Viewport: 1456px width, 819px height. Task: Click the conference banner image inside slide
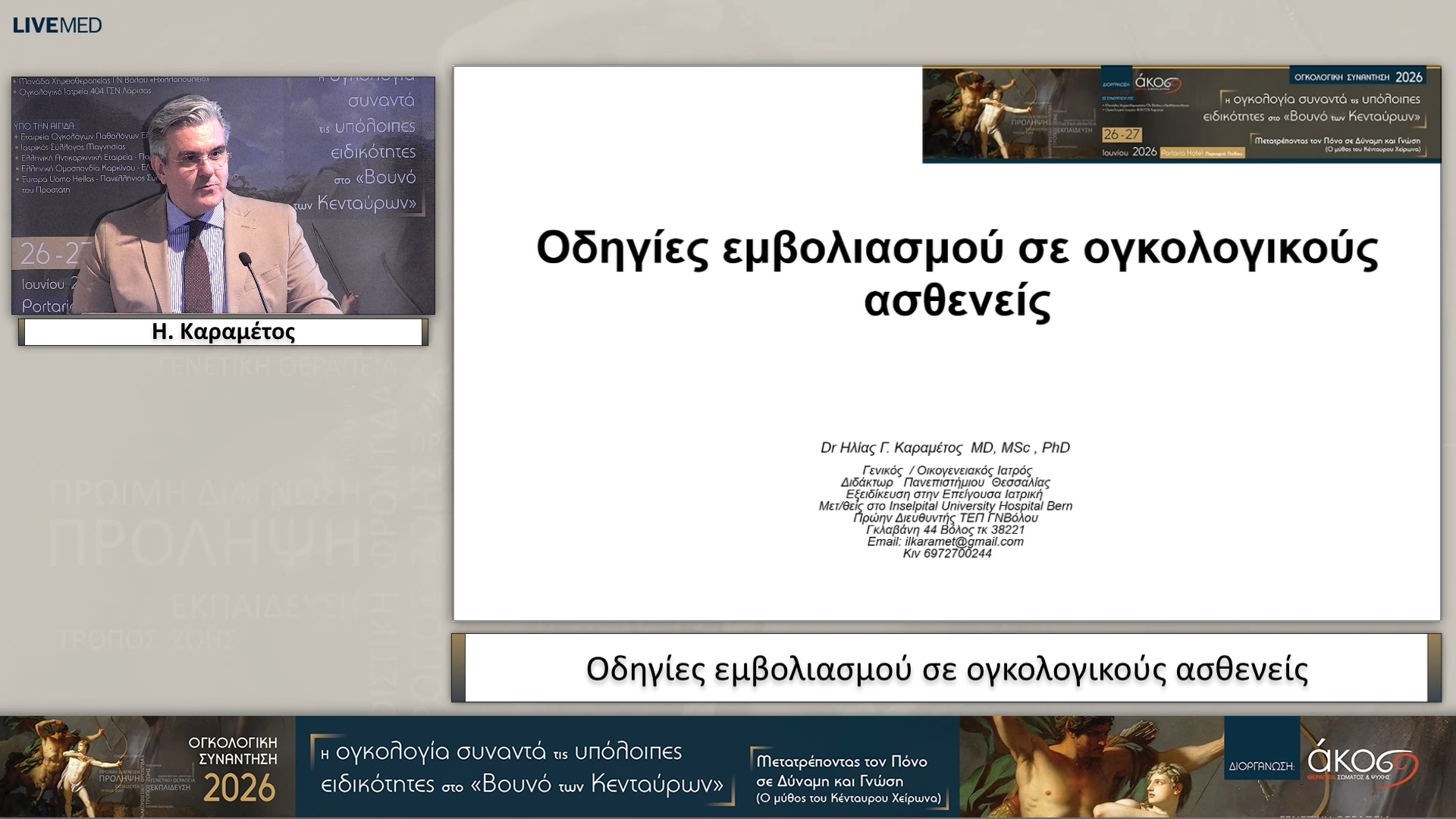click(x=1181, y=115)
